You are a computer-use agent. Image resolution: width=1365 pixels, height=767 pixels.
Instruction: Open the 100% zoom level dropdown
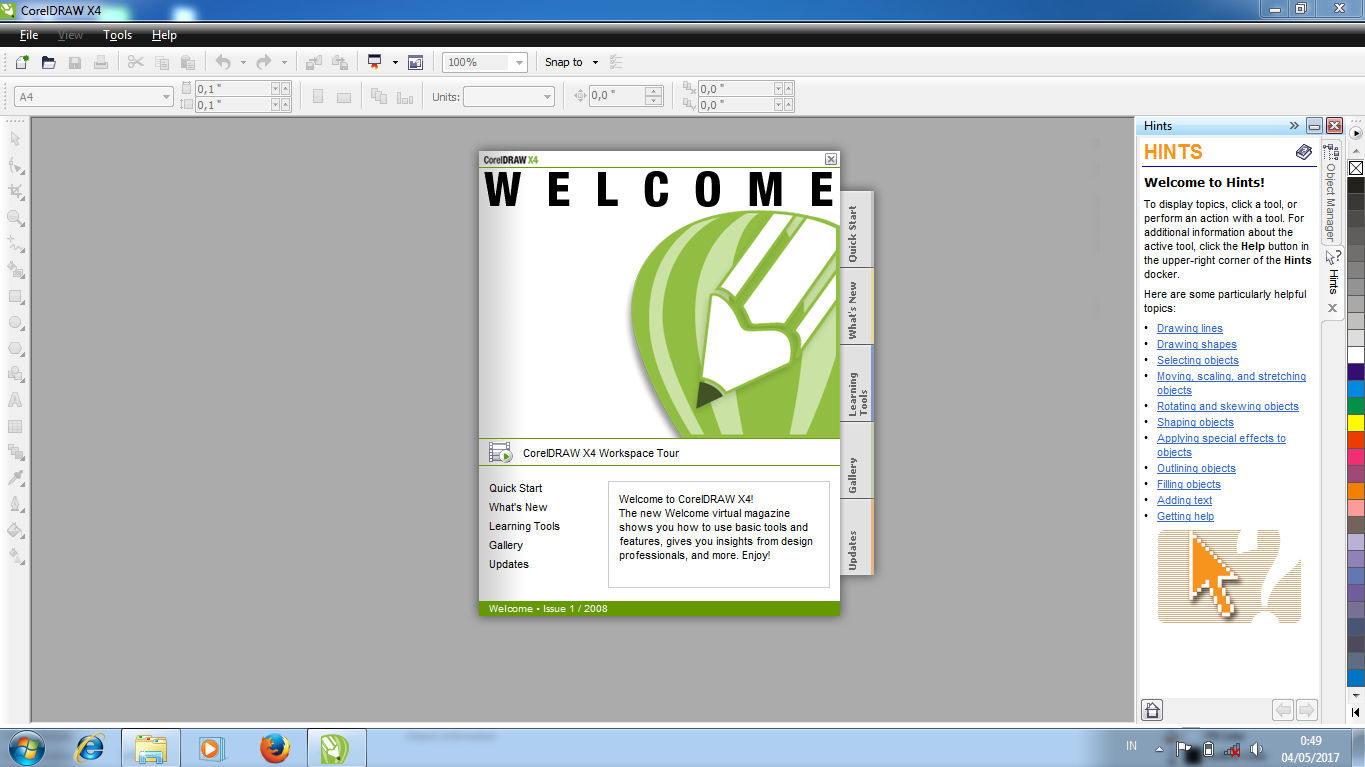tap(519, 62)
